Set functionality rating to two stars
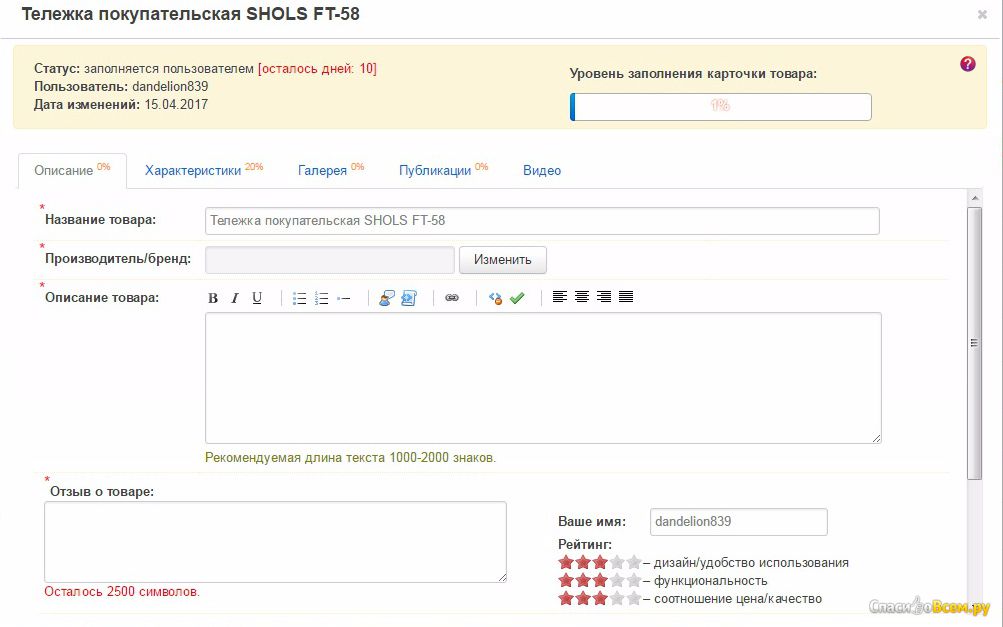Viewport: 1003px width, 627px height. [x=583, y=580]
